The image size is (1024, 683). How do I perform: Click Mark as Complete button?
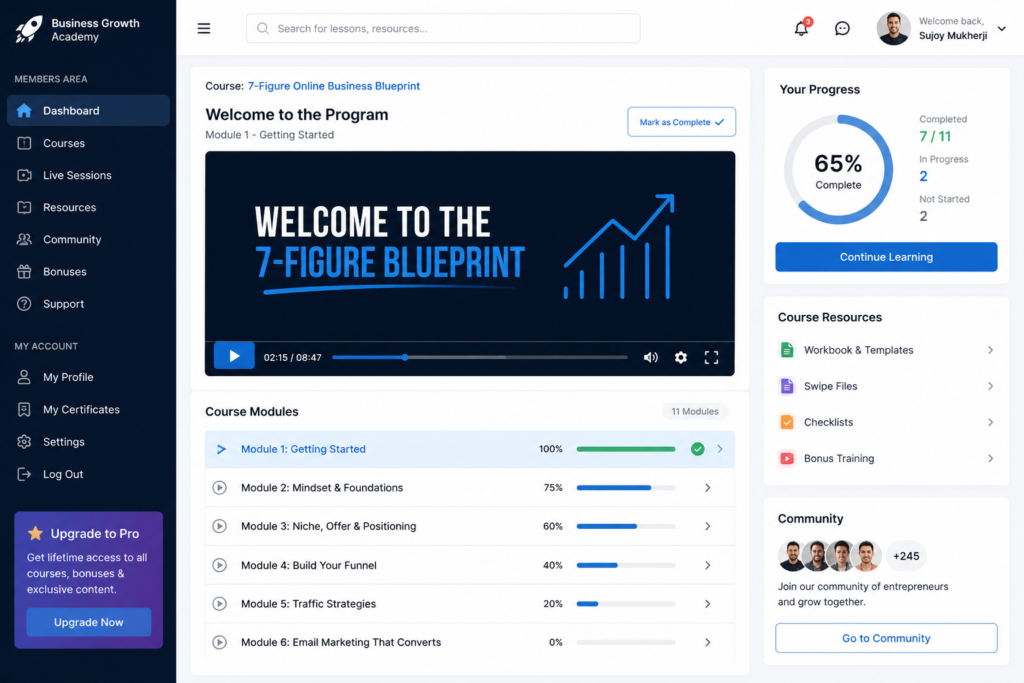tap(681, 122)
